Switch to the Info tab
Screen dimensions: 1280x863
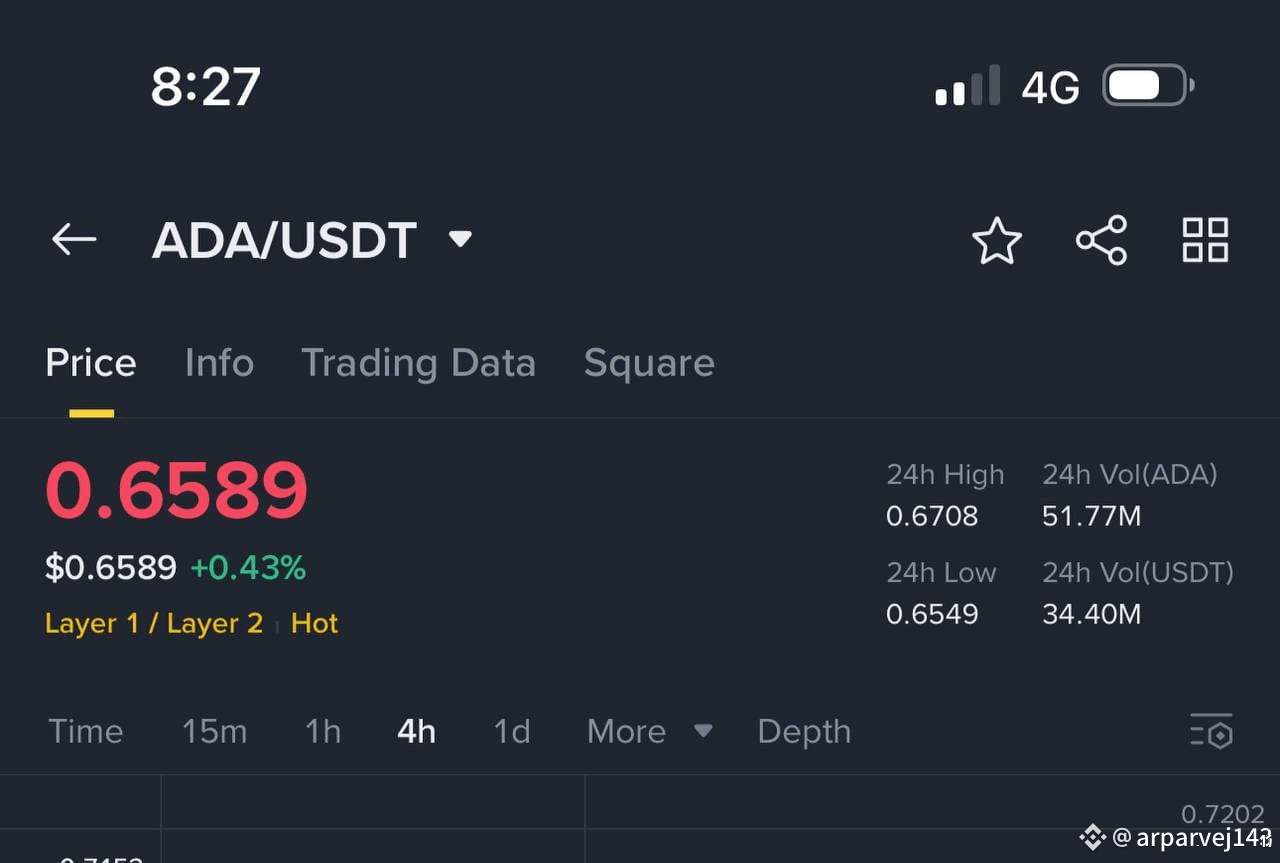pyautogui.click(x=219, y=363)
